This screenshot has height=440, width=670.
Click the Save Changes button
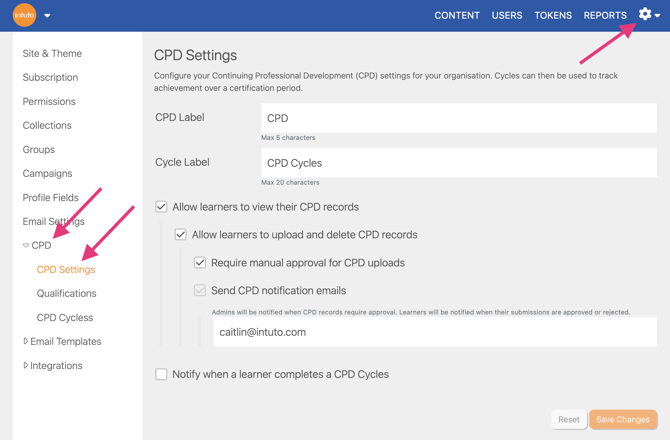(622, 420)
